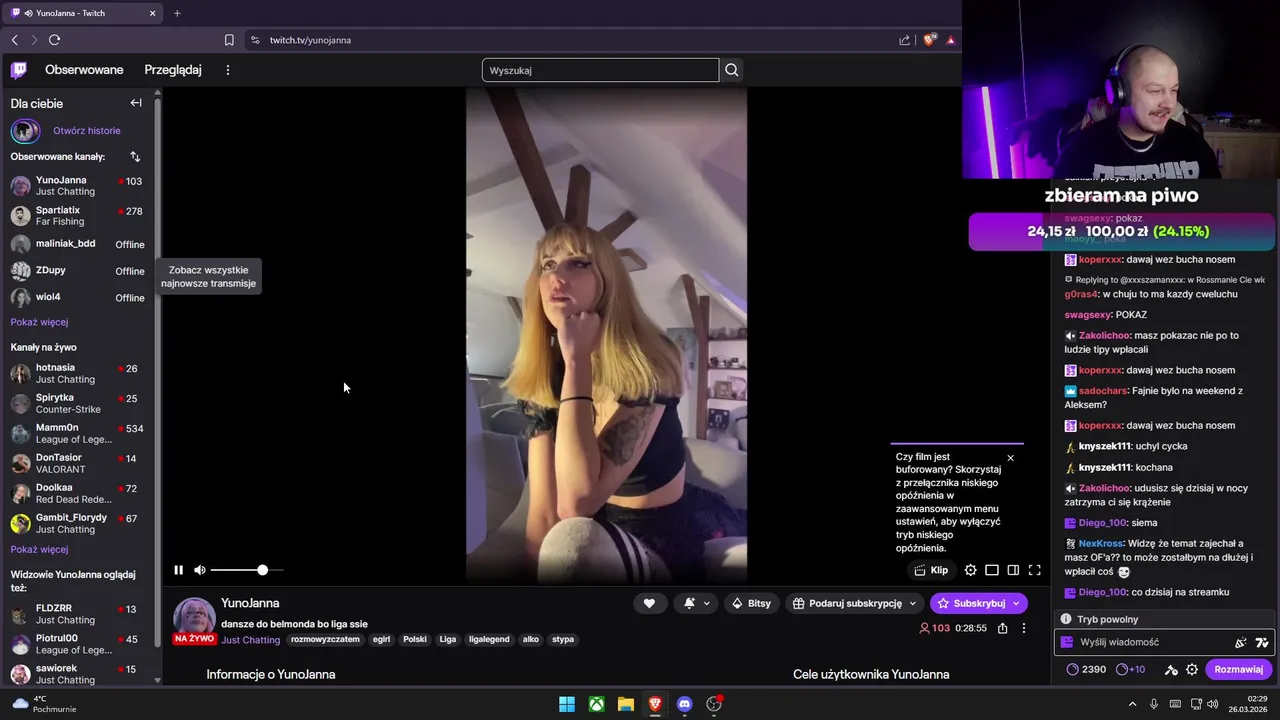Open chat settings gear
1280x720 pixels.
[1192, 669]
